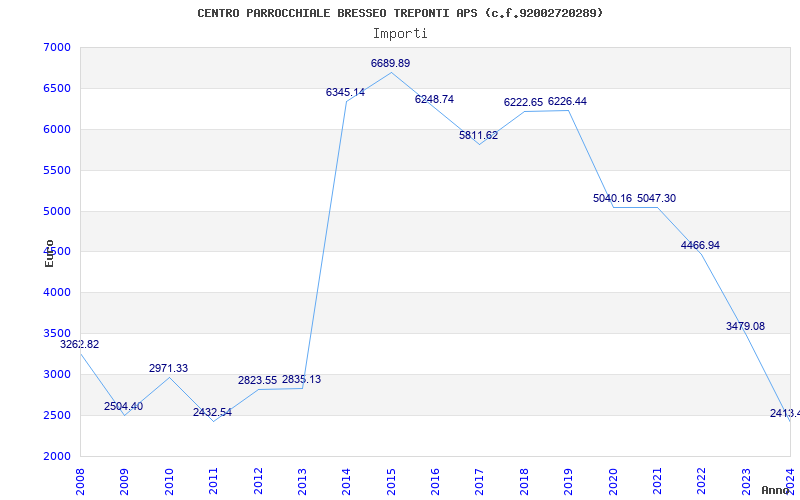Click the 5811.62 value label
Screen dimensions: 800x500
[479, 135]
